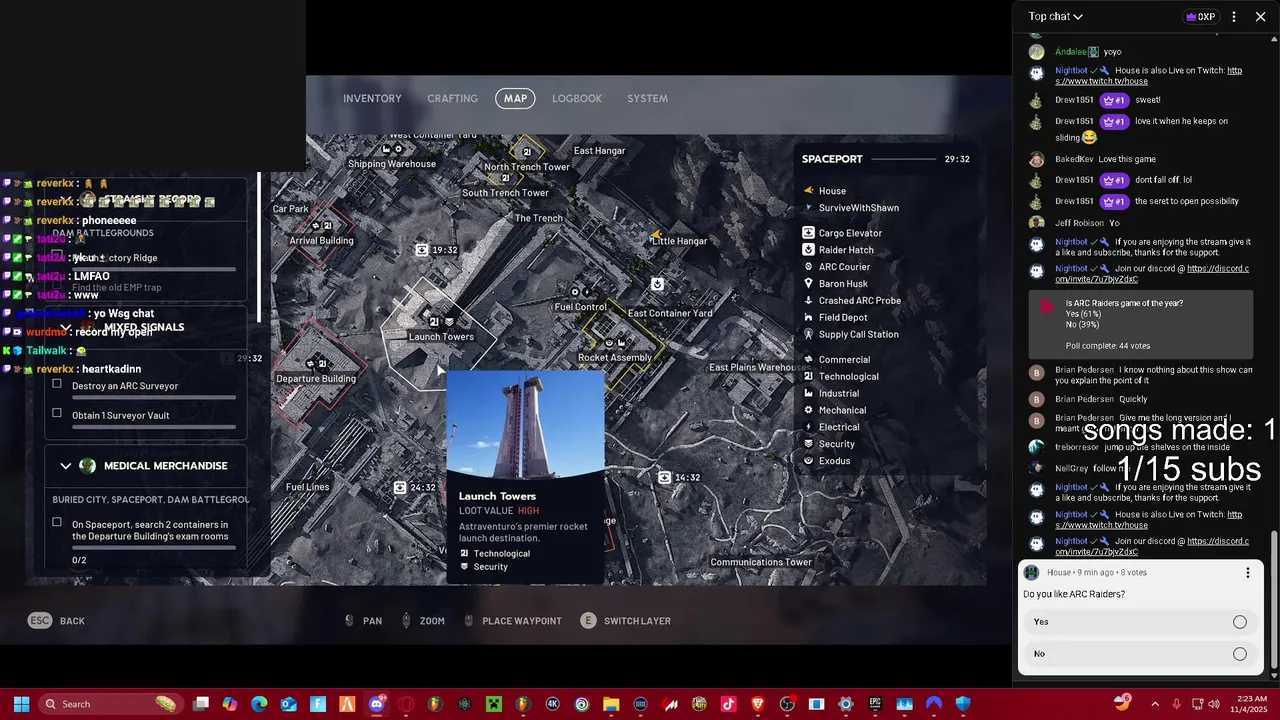Check Obtain 1 Surveyor Vault objective
The width and height of the screenshot is (1280, 720).
[x=57, y=413]
